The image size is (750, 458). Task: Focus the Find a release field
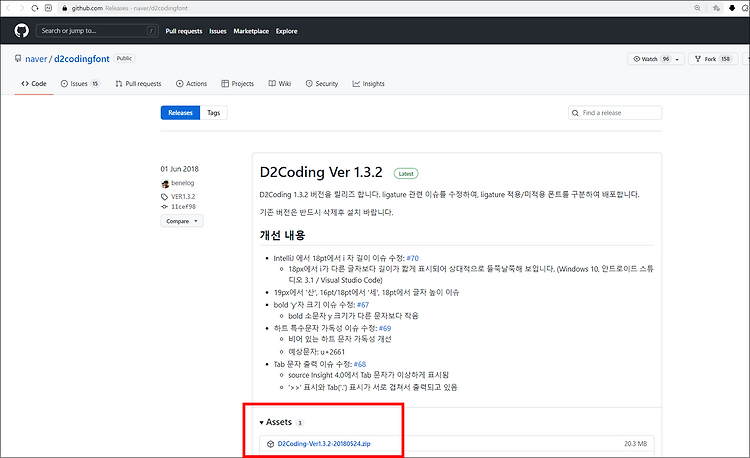click(615, 113)
